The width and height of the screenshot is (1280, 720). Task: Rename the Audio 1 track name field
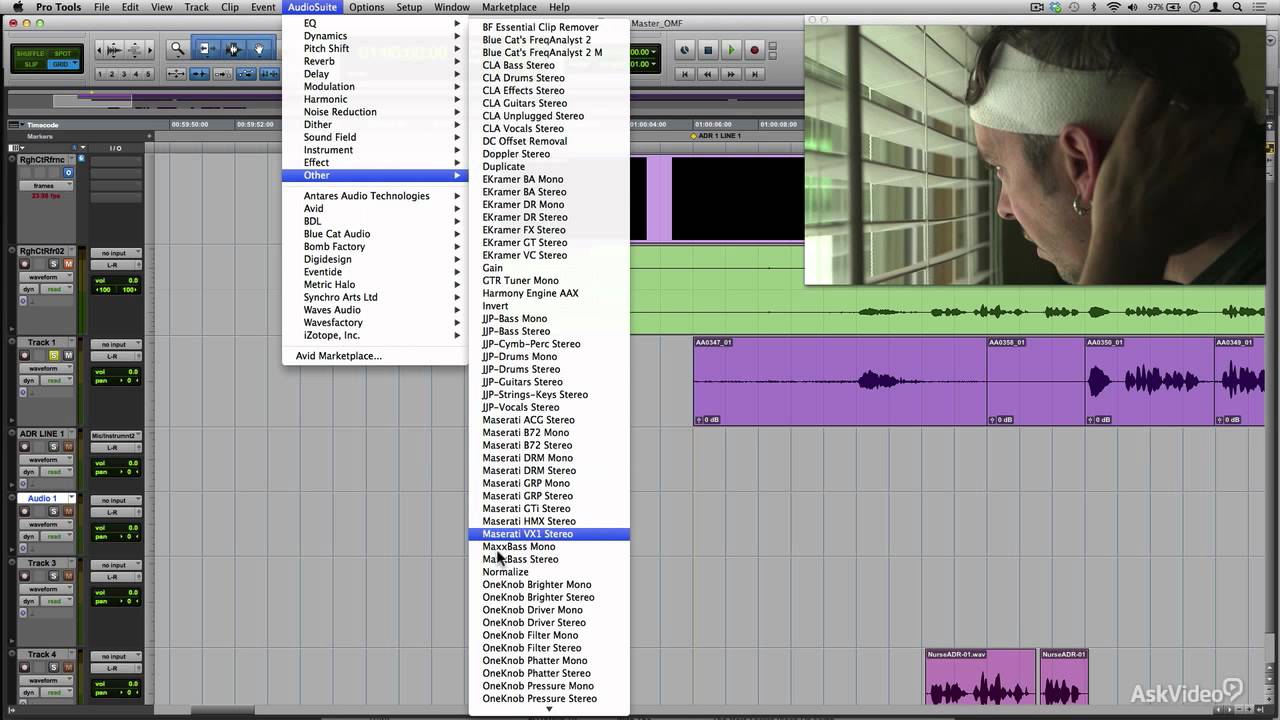43,498
